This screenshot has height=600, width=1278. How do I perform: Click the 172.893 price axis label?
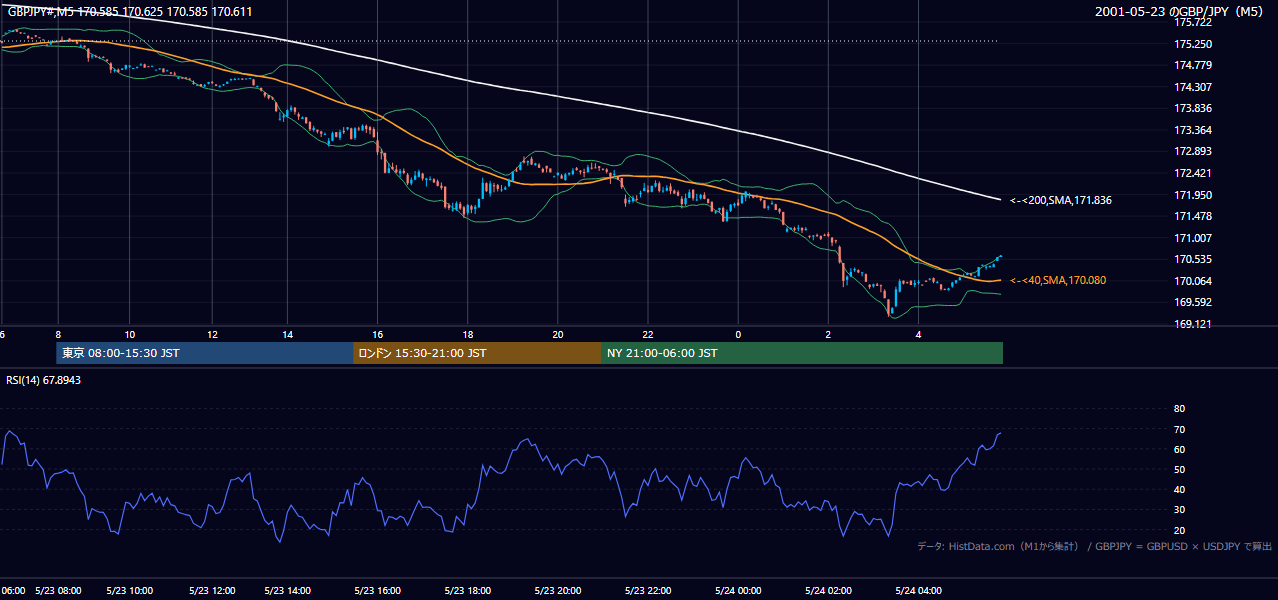(1192, 151)
